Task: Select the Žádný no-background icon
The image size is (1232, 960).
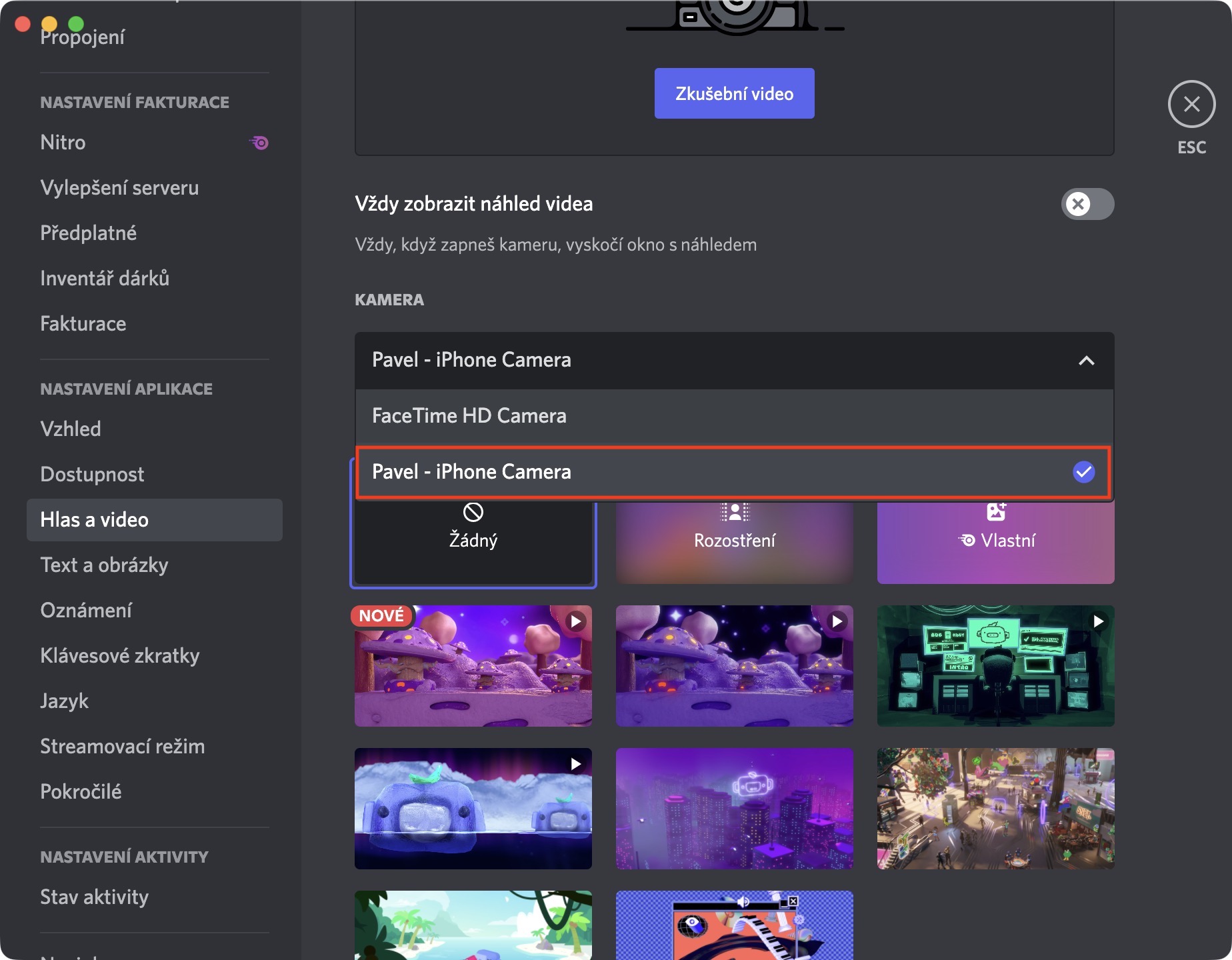Action: point(473,512)
